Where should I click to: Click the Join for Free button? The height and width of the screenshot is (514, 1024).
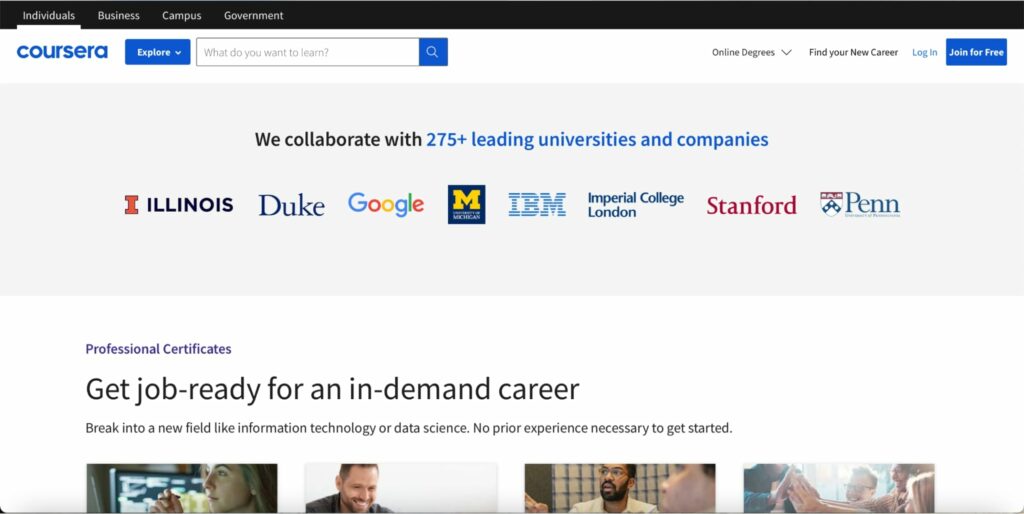click(976, 52)
